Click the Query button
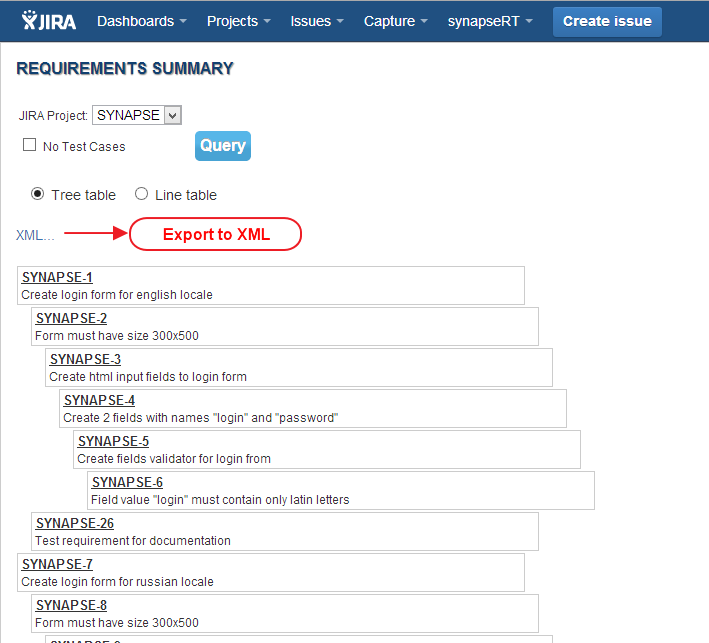Image resolution: width=709 pixels, height=643 pixels. coord(223,146)
